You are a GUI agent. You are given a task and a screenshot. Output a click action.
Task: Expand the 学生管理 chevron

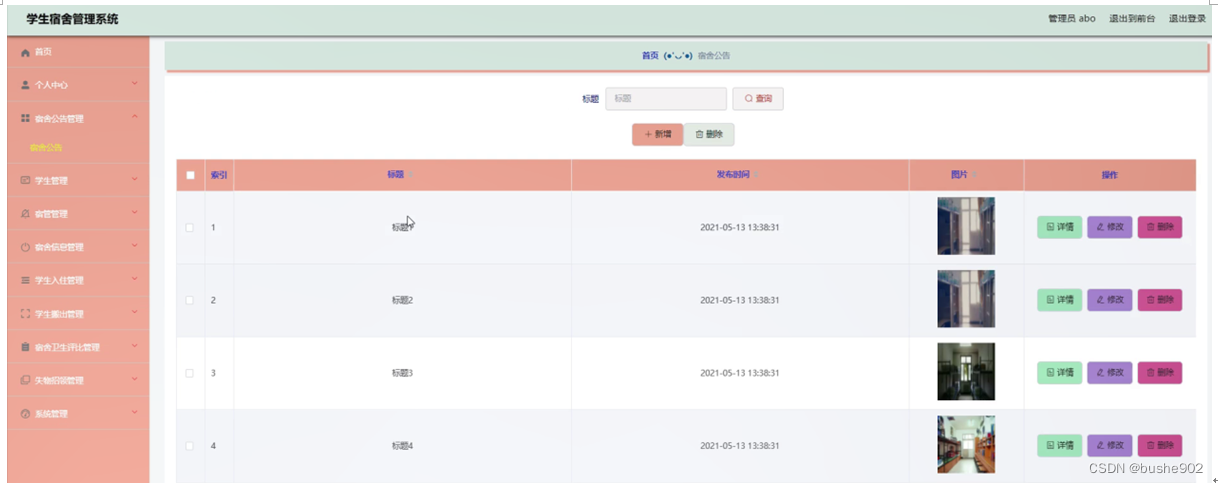(135, 179)
